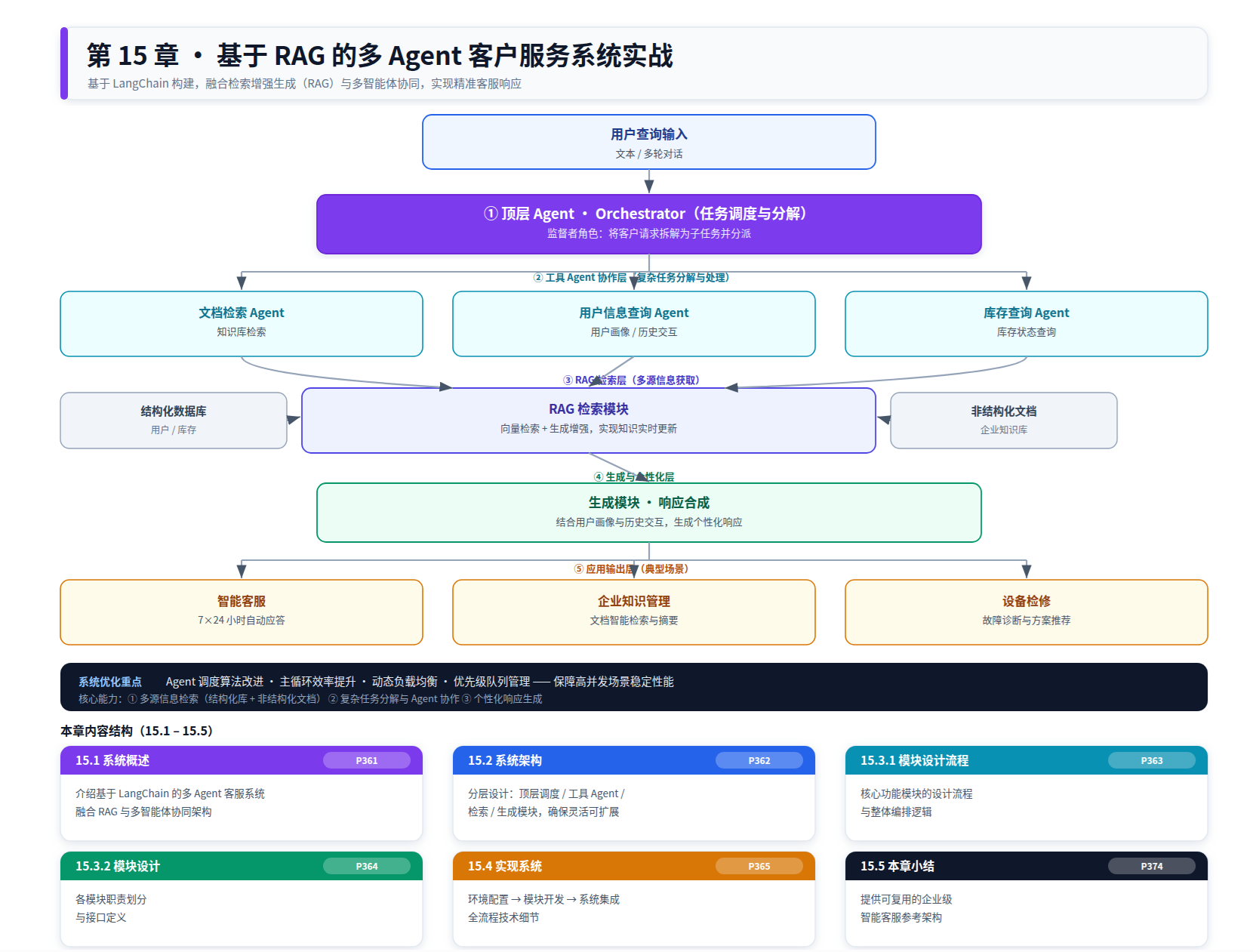Click the 用户查询输入 box
Viewport: 1253px width, 952px height.
click(x=649, y=142)
